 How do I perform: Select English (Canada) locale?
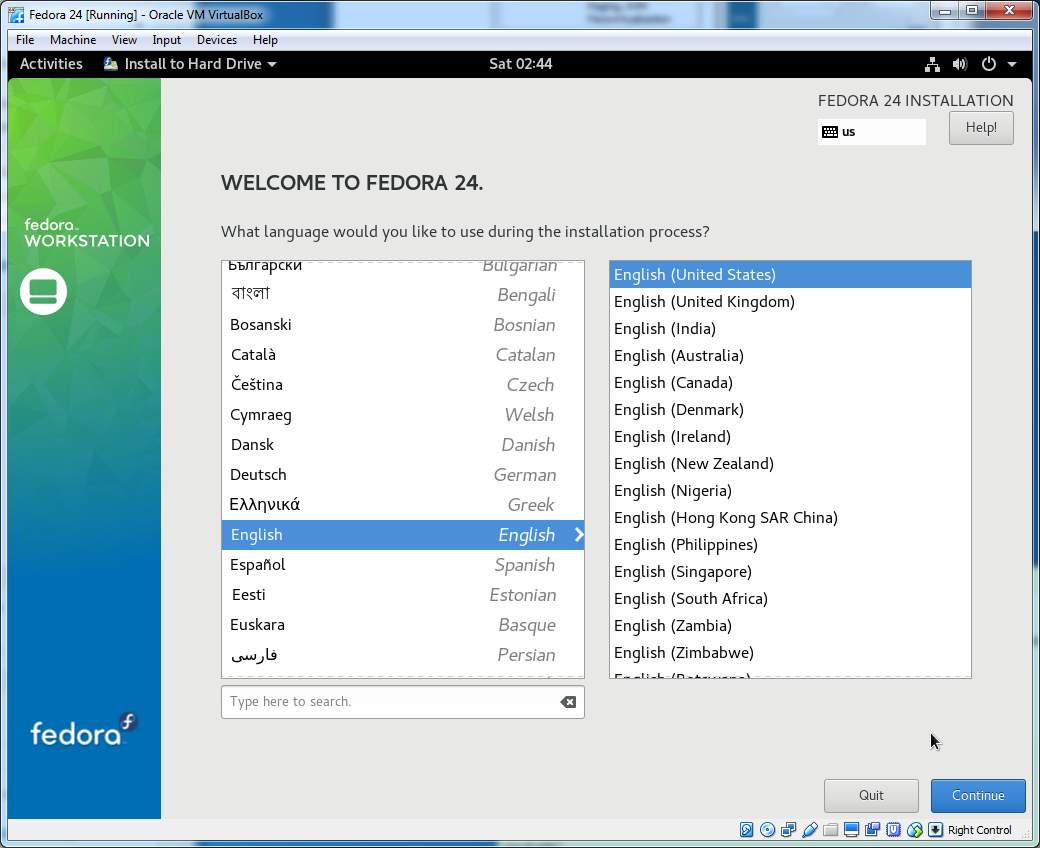tap(790, 383)
